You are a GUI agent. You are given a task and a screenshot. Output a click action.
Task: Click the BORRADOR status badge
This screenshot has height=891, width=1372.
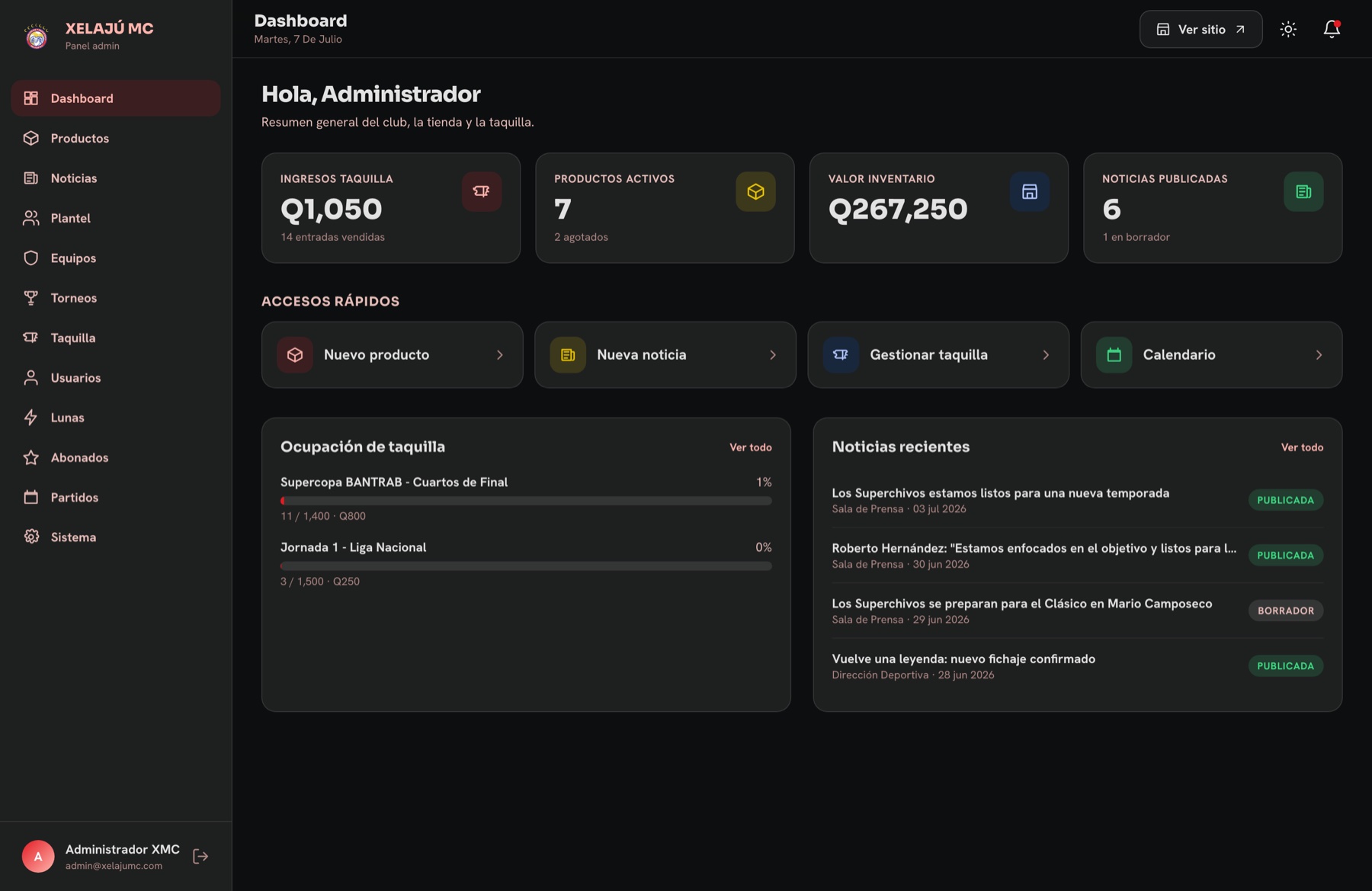click(x=1286, y=611)
